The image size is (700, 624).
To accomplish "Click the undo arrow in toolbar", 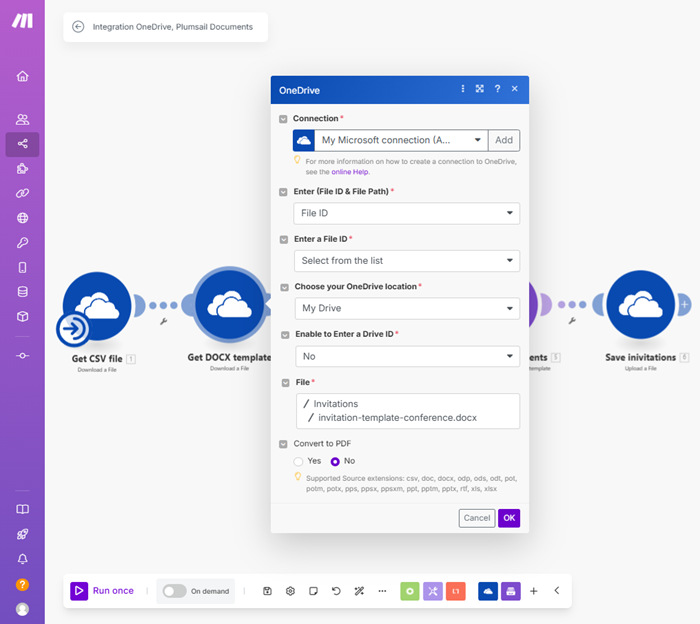I will (336, 591).
